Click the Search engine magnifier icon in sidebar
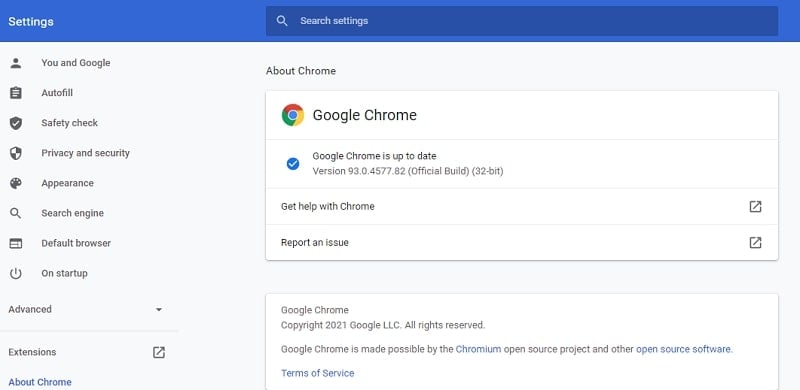Screen dimensions: 800x390 16,213
